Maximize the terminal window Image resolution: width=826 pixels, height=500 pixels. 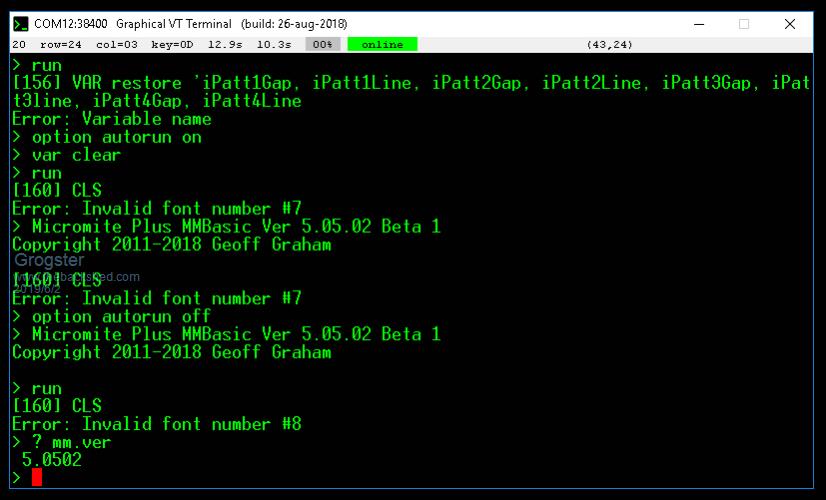(744, 24)
